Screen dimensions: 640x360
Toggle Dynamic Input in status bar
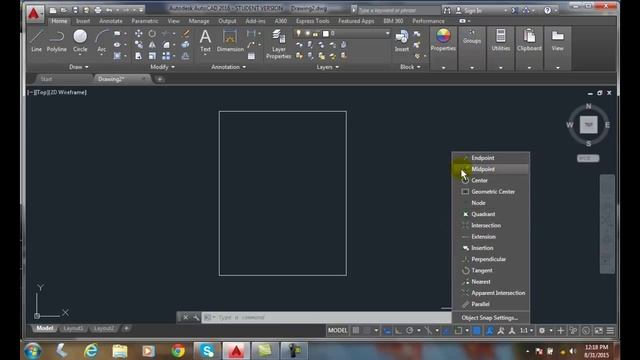pyautogui.click(x=387, y=331)
